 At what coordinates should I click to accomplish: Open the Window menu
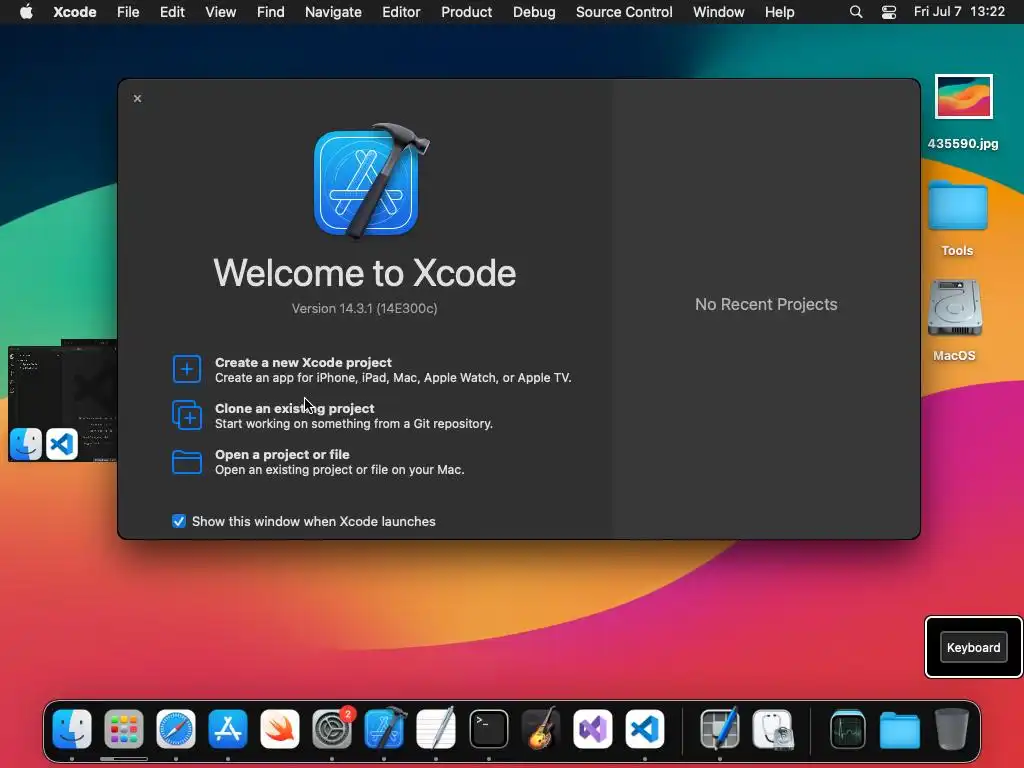[718, 12]
